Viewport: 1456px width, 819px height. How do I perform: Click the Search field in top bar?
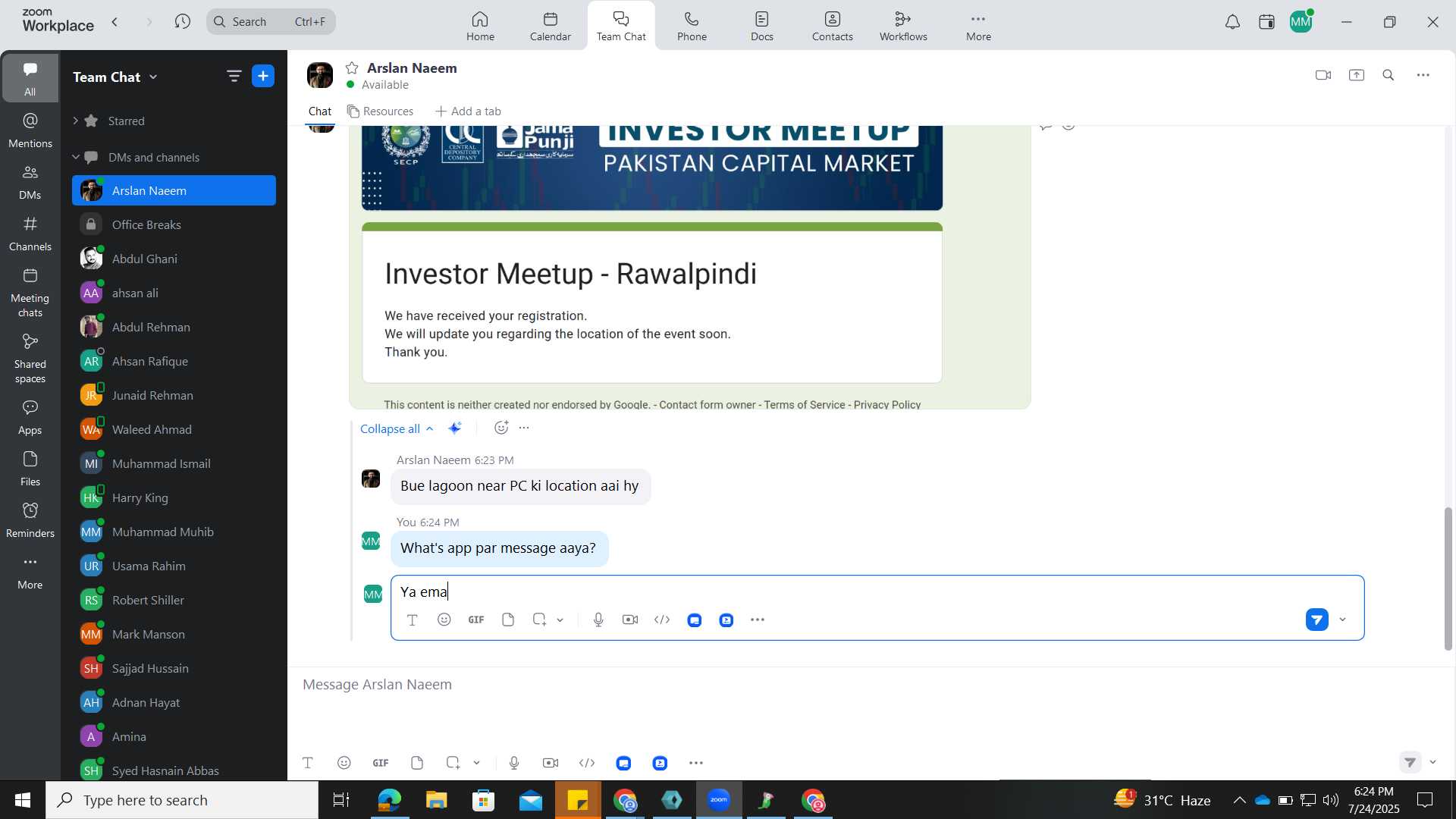[271, 22]
